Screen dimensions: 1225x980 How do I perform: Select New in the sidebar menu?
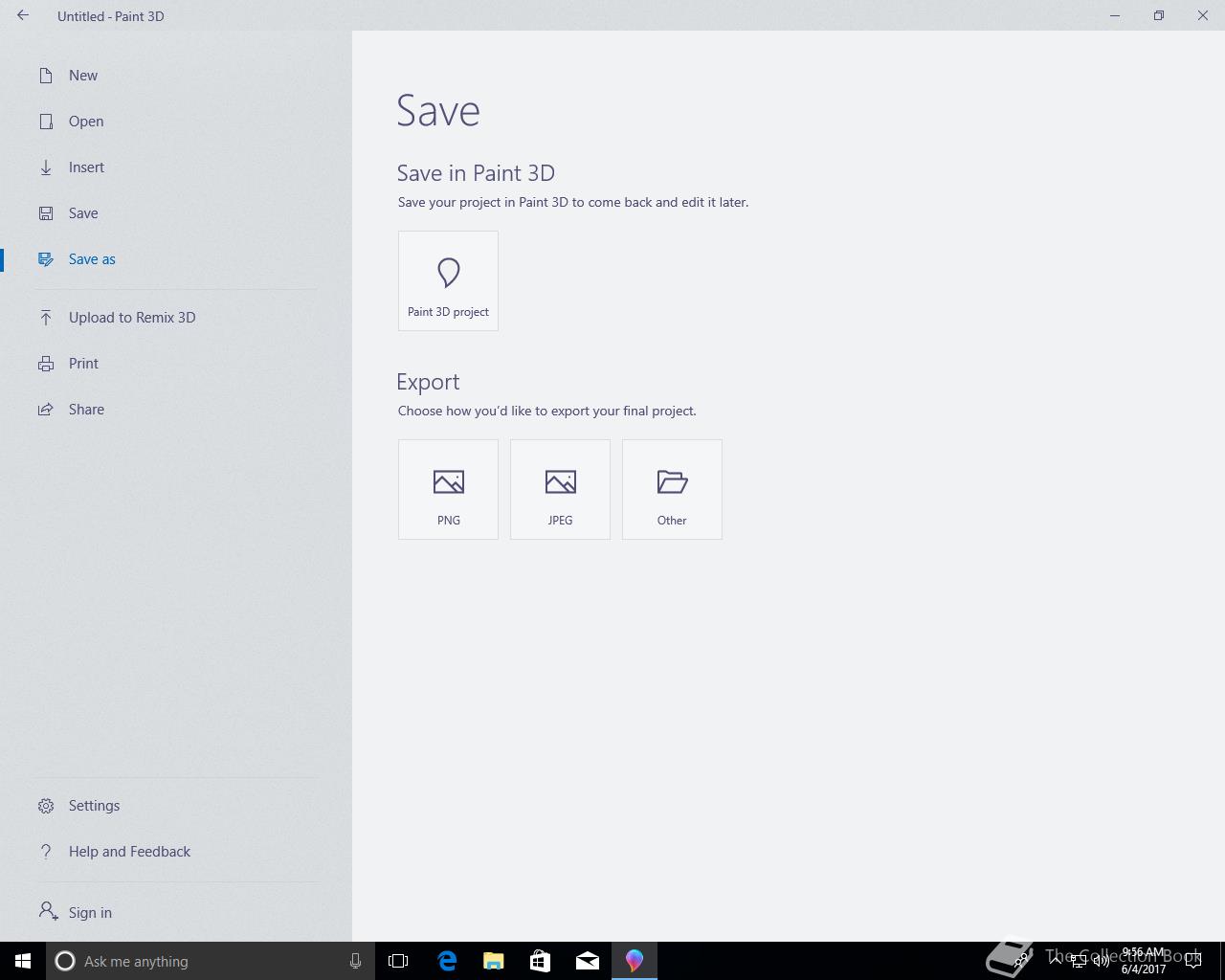(x=176, y=76)
